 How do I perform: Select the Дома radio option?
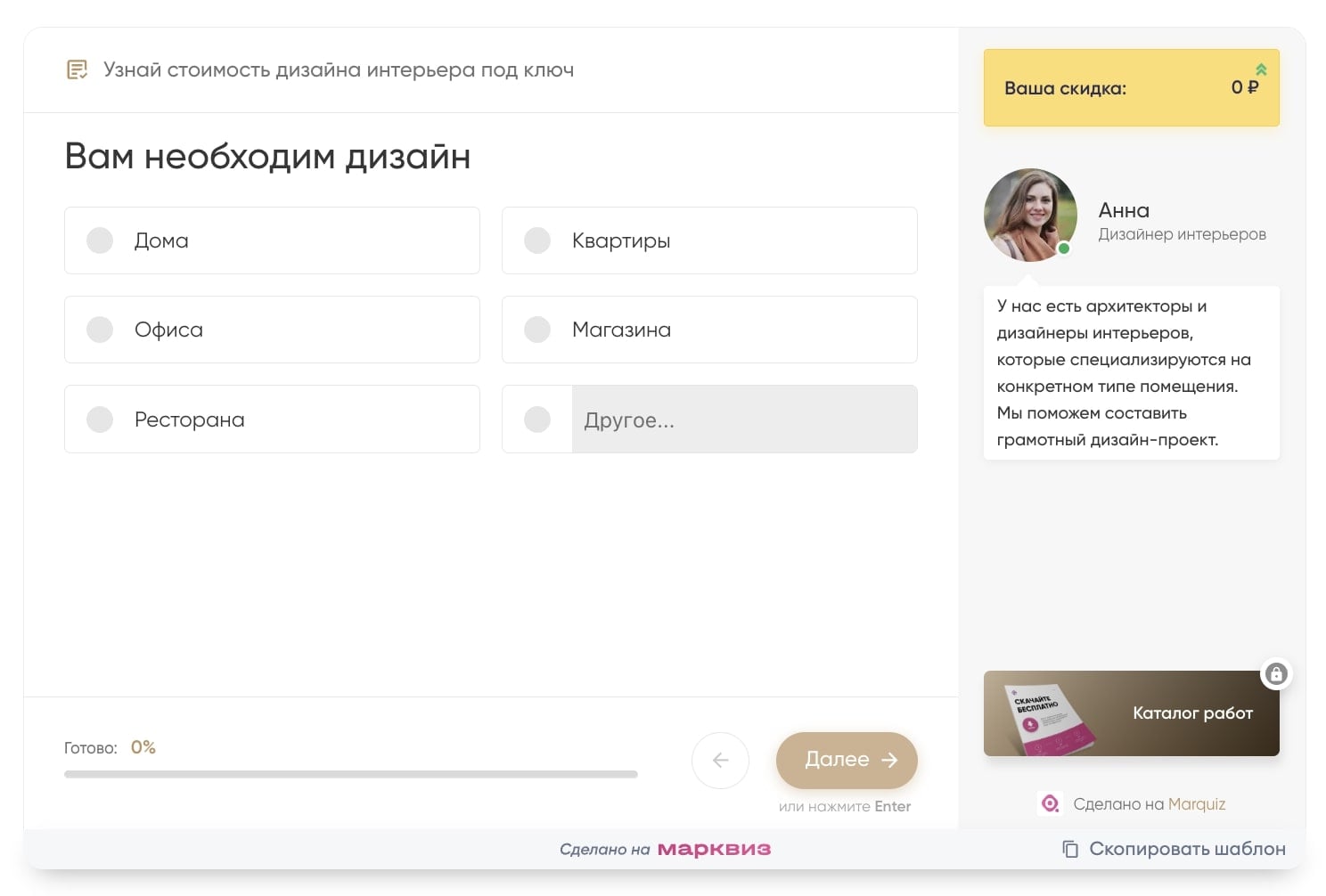point(100,240)
